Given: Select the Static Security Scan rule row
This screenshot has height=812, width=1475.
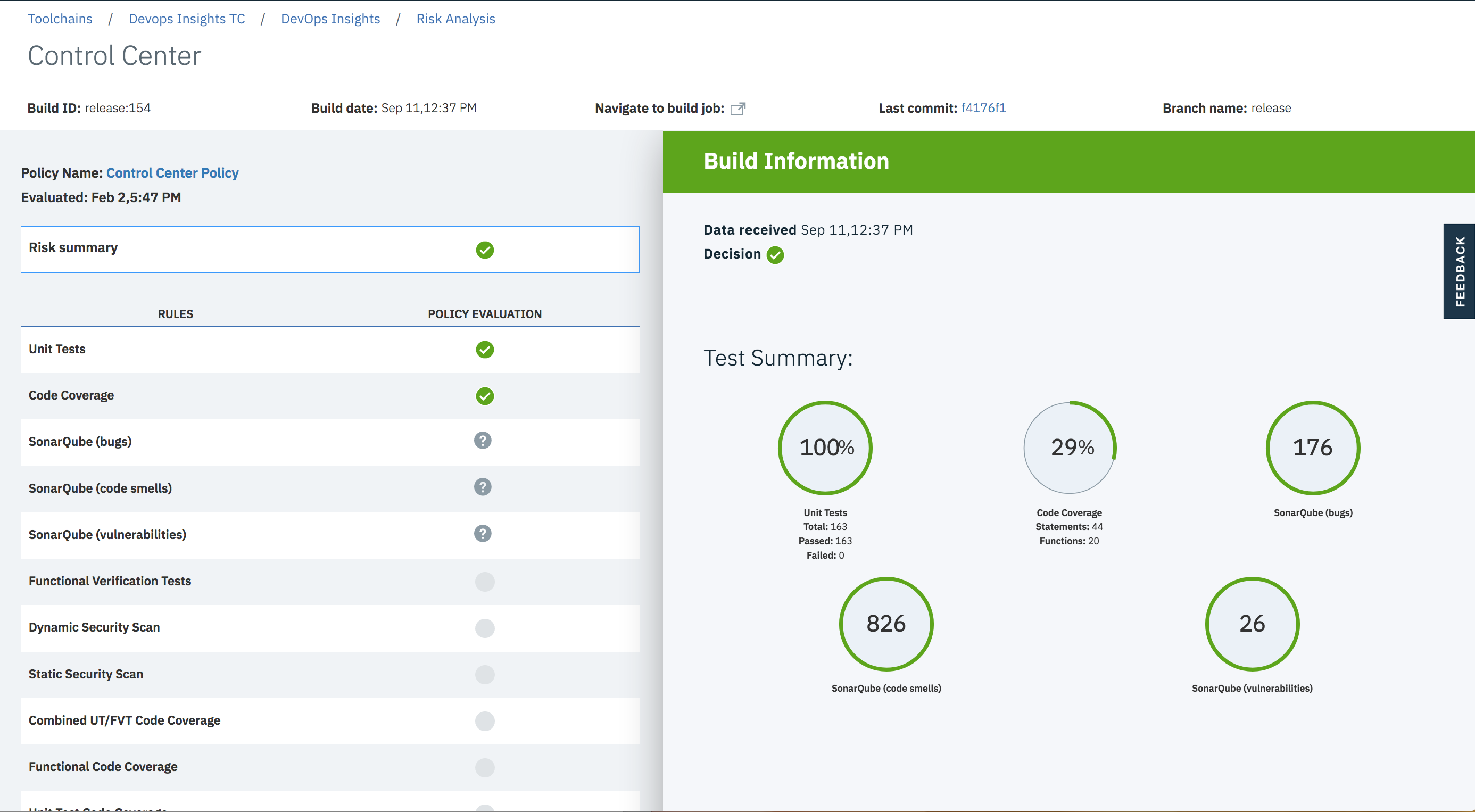Looking at the screenshot, I should coord(330,675).
